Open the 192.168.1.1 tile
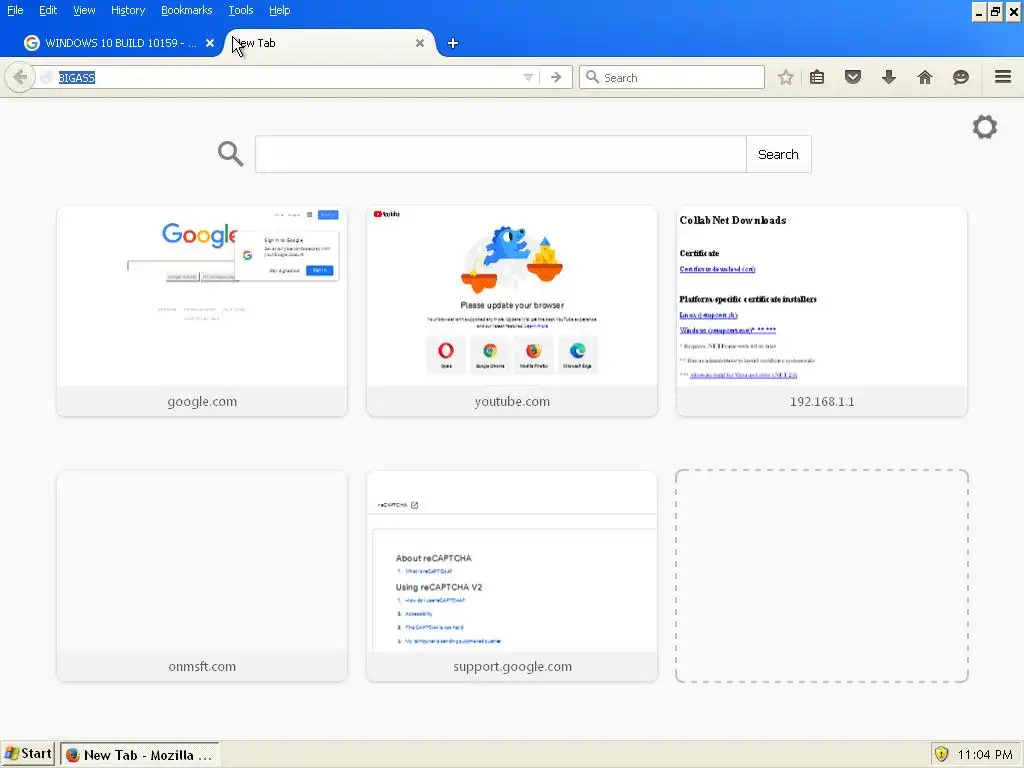This screenshot has height=768, width=1024. [822, 311]
